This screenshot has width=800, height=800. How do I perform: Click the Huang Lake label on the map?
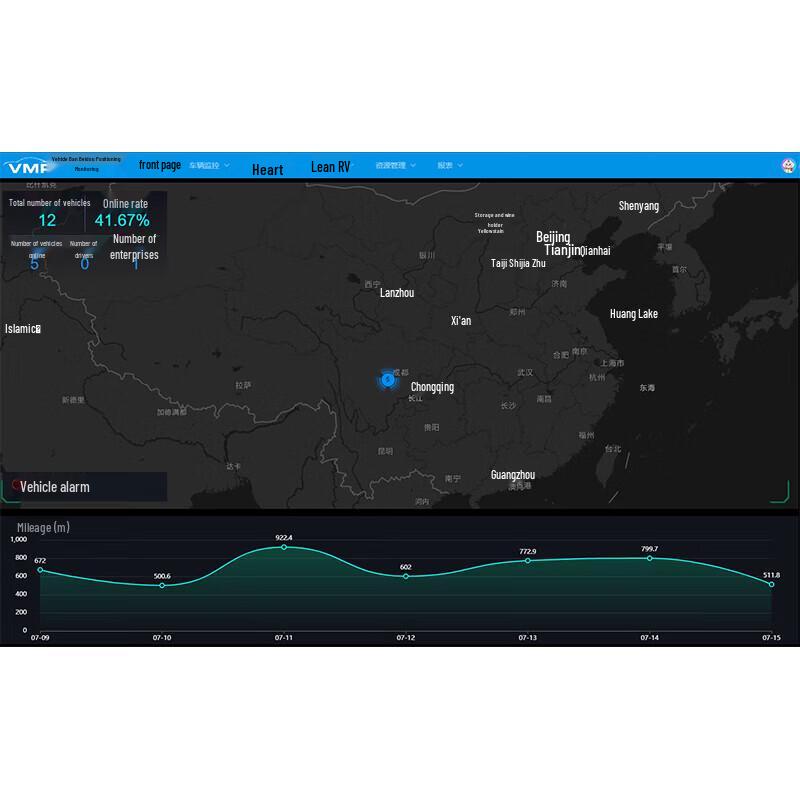click(x=634, y=314)
